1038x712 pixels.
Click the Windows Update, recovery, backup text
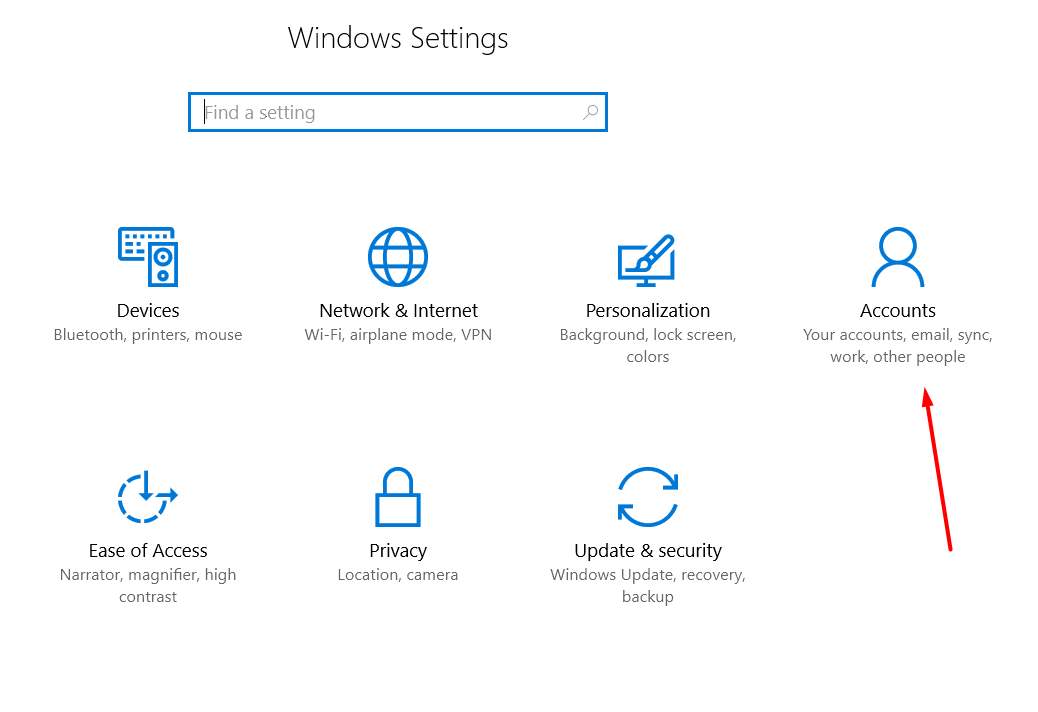(x=648, y=585)
